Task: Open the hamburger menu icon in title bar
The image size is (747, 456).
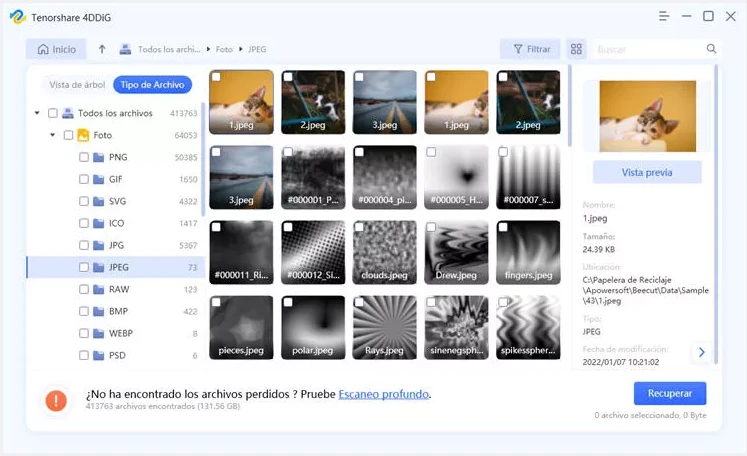Action: click(x=664, y=16)
